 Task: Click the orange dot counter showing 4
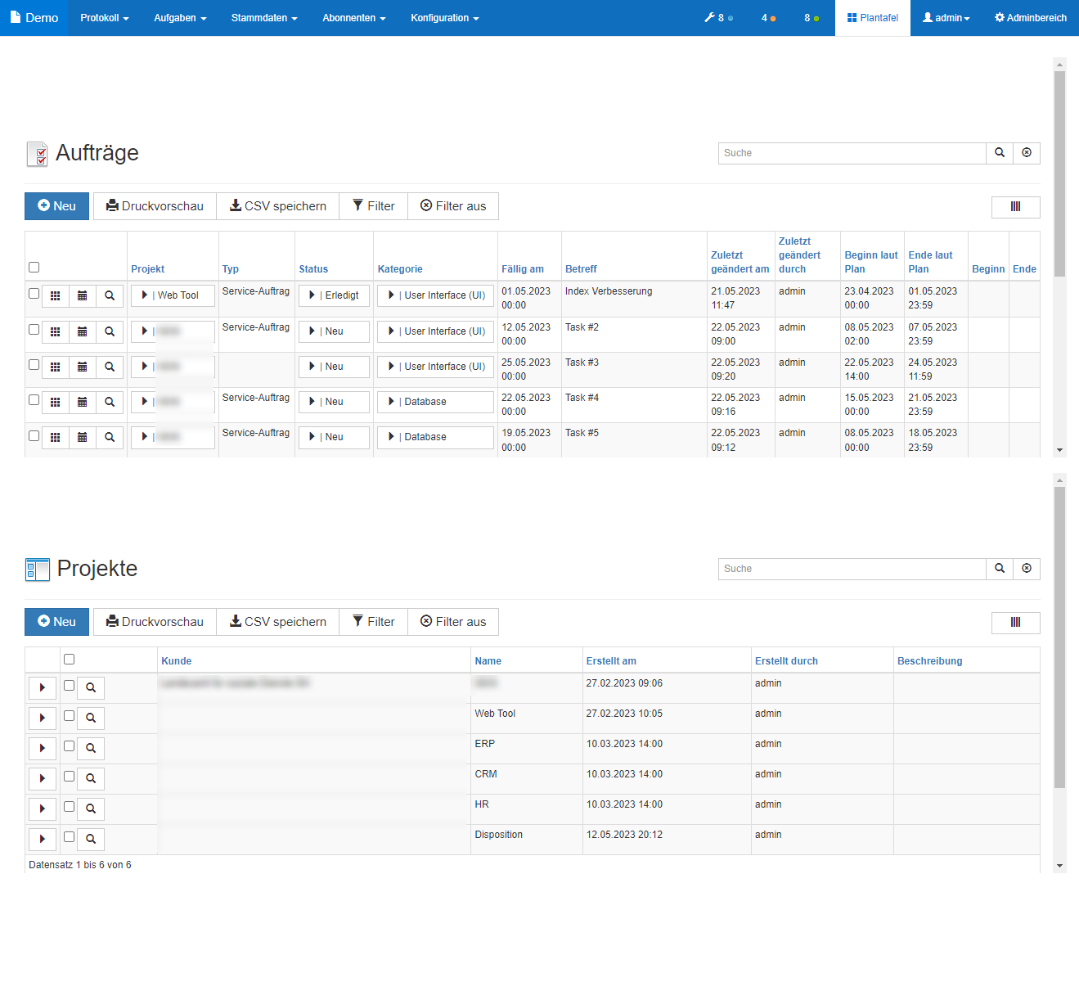[x=769, y=18]
